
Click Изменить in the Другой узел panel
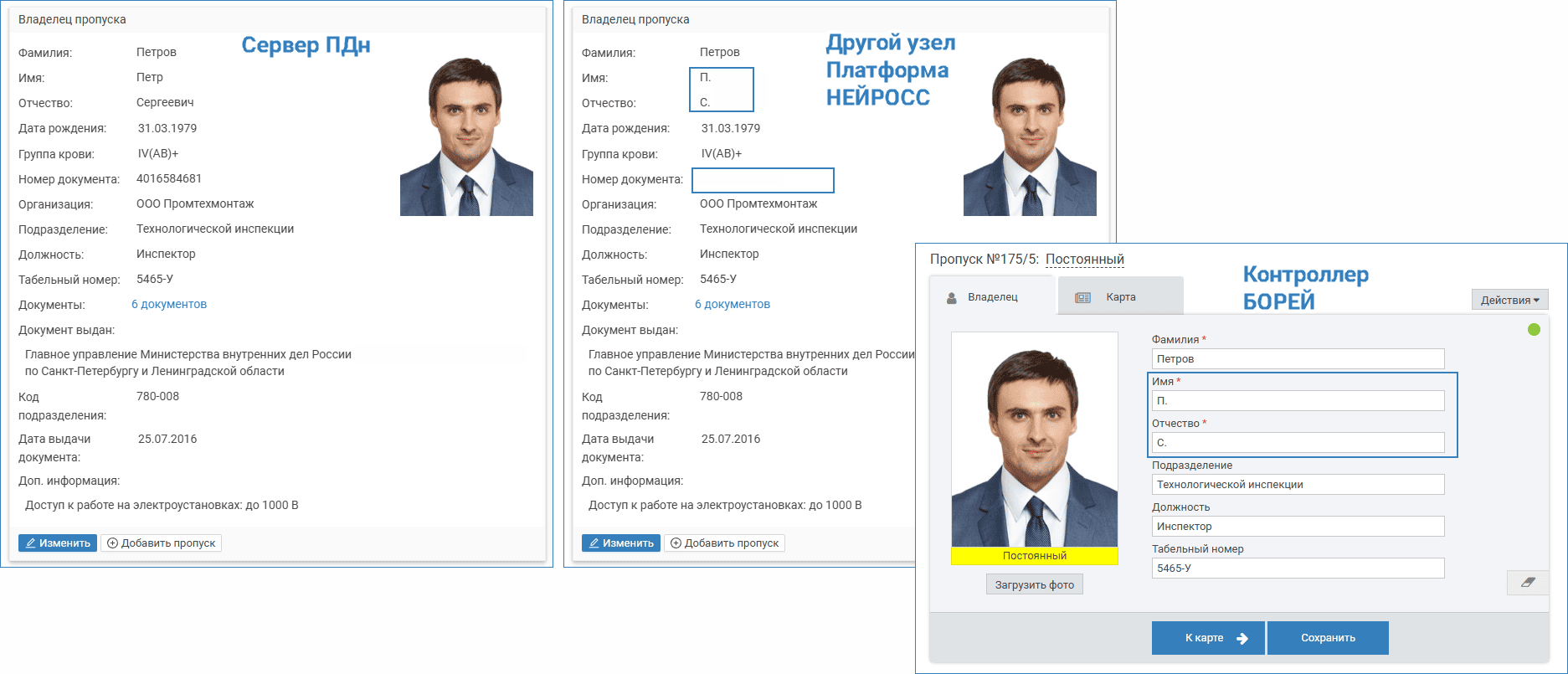621,543
